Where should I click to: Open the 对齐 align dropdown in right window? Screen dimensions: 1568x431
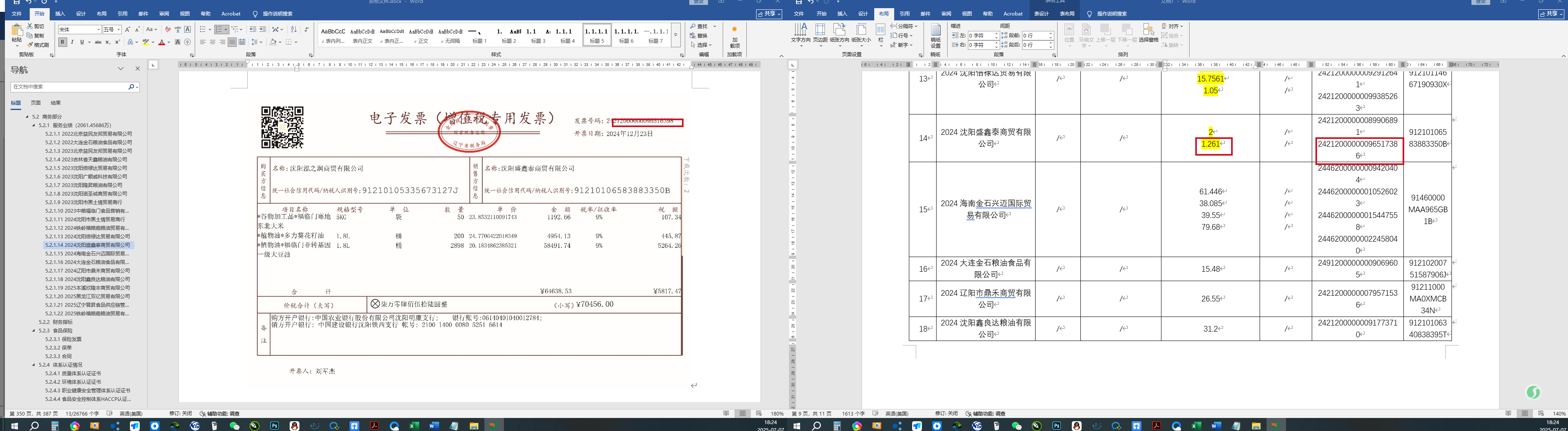click(x=1172, y=26)
